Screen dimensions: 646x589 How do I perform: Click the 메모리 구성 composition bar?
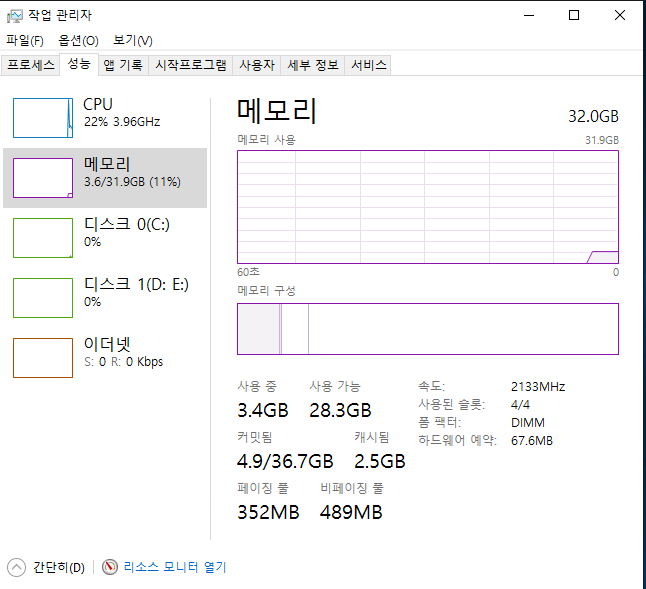click(x=427, y=329)
